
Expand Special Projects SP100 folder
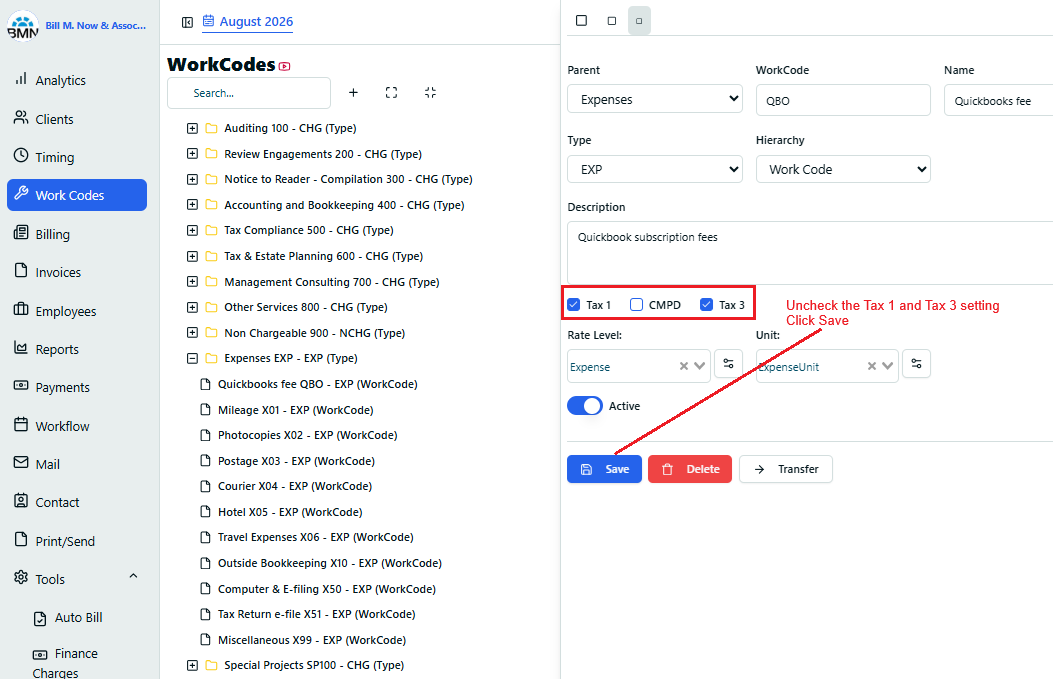192,666
